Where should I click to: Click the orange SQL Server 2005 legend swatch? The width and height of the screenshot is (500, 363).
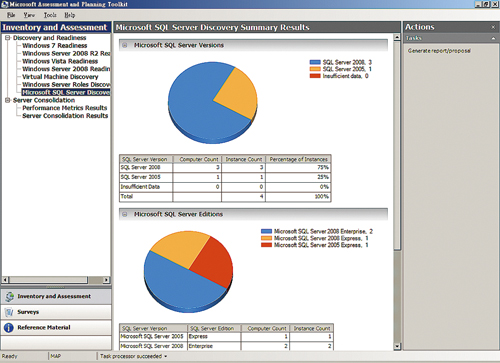pyautogui.click(x=315, y=69)
